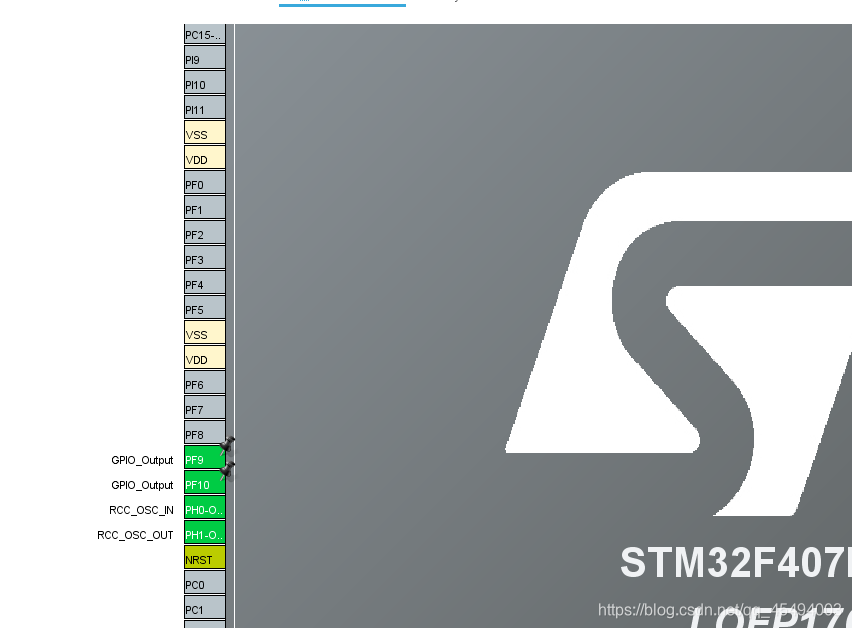Click the VDD pin adjacent to PF6

(205, 359)
